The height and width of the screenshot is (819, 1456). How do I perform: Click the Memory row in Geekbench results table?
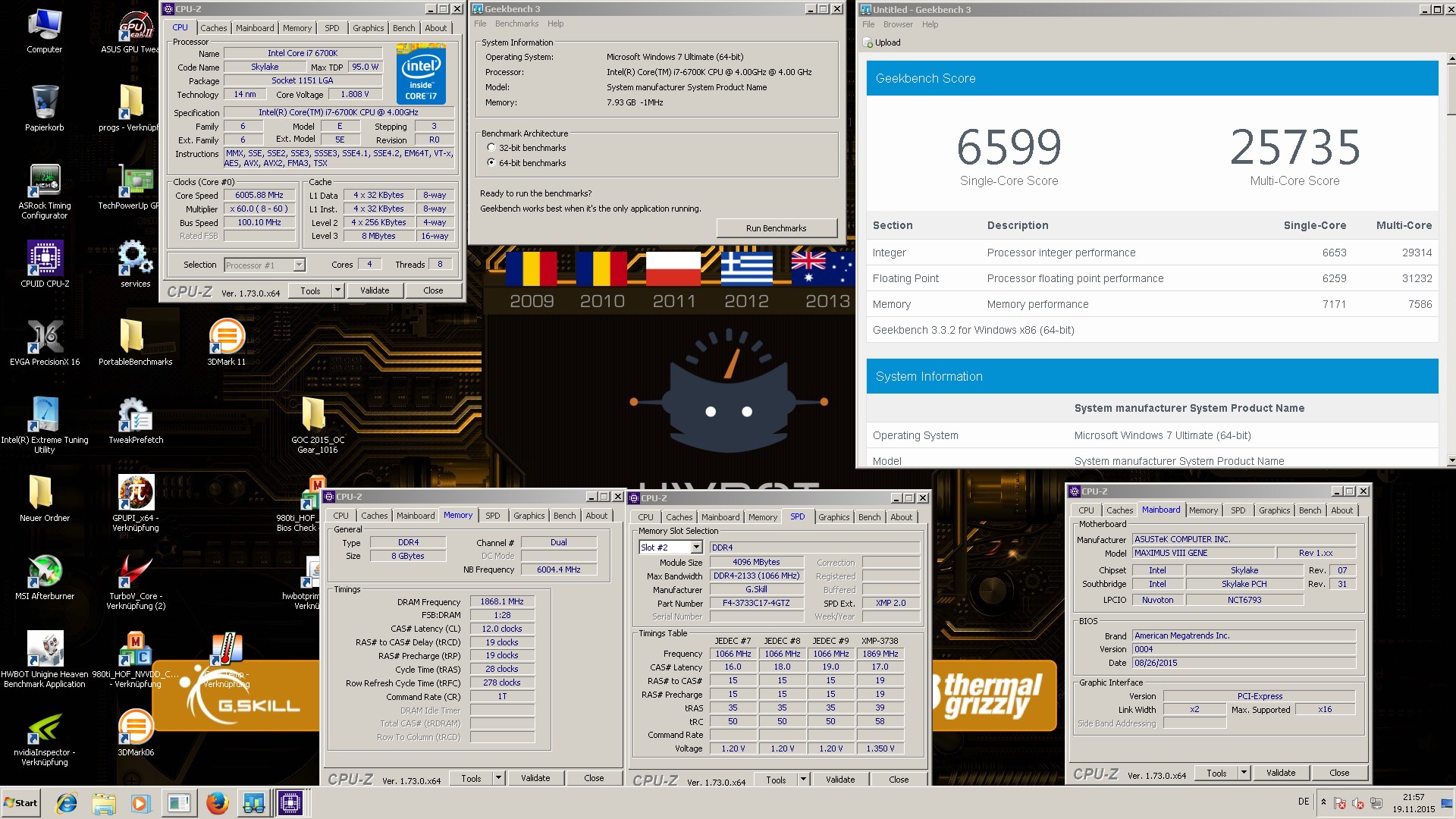tap(1152, 304)
